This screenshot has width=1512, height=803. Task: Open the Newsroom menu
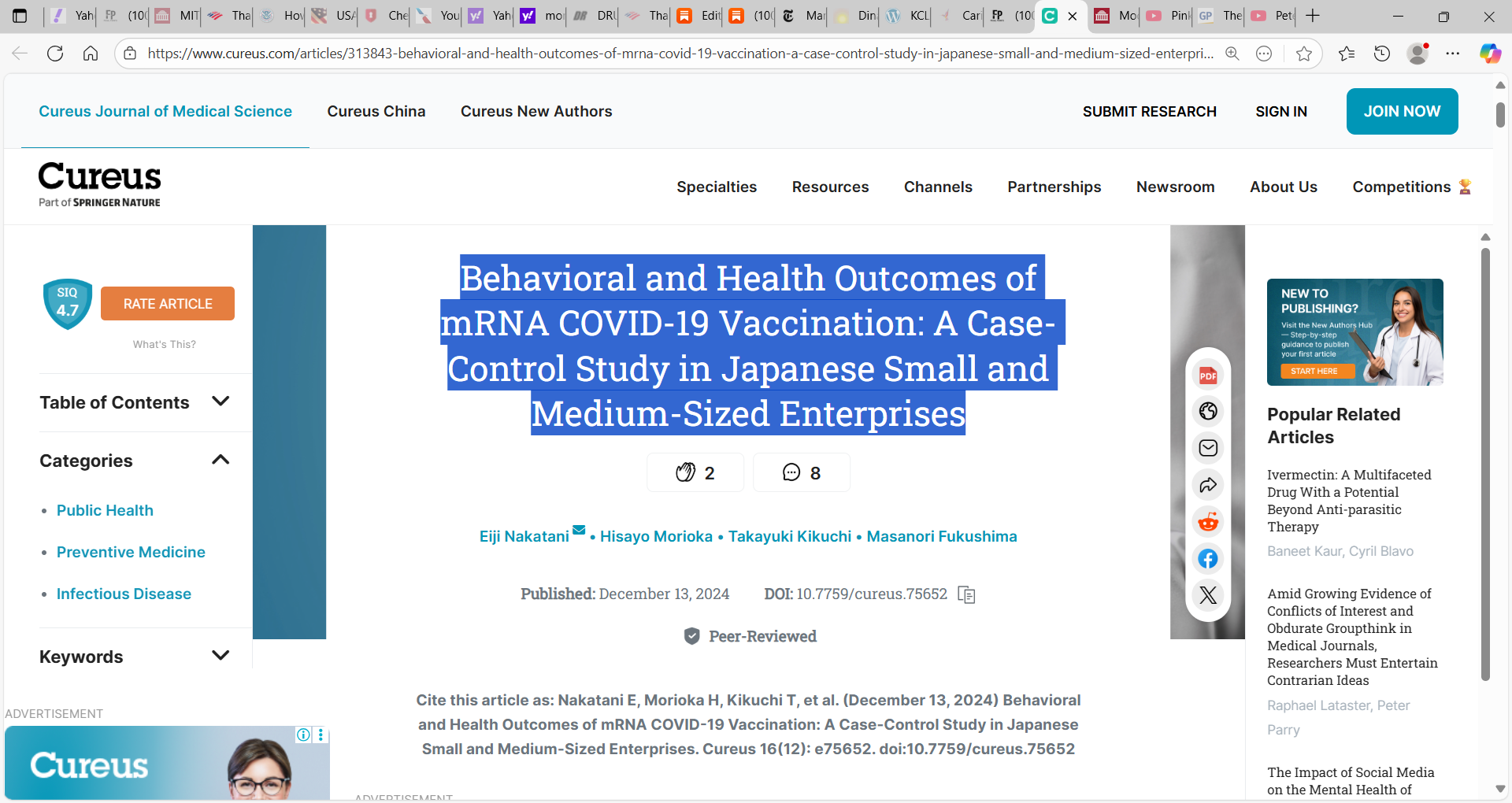click(1175, 187)
